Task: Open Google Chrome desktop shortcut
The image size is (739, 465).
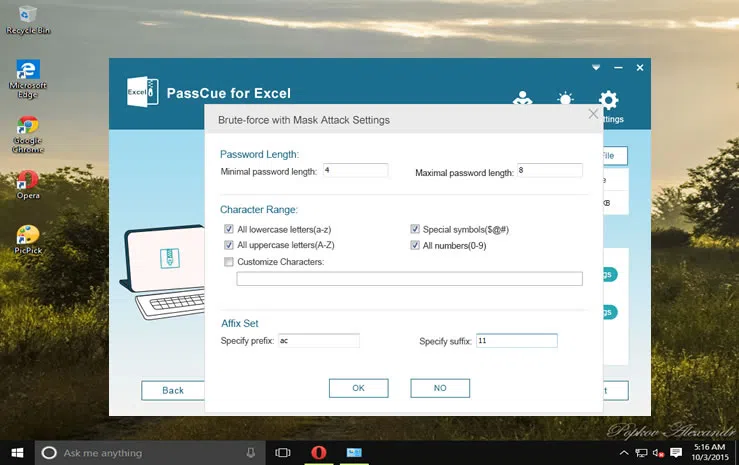Action: tap(27, 134)
